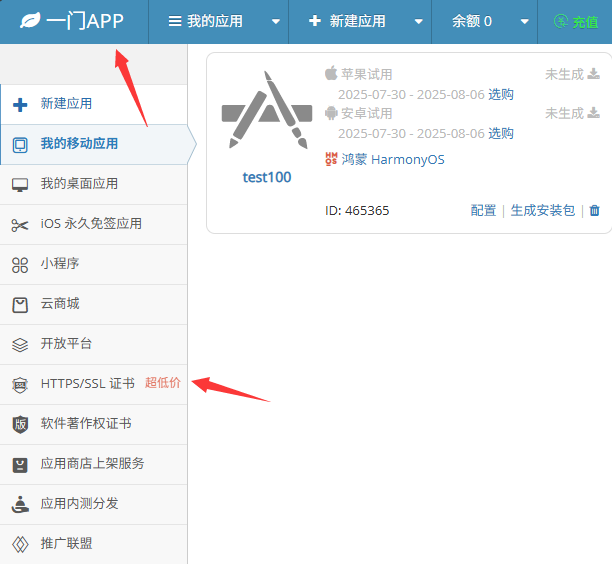Open HTTPS/SSL 证书 sidebar item
The width and height of the screenshot is (612, 564).
94,384
